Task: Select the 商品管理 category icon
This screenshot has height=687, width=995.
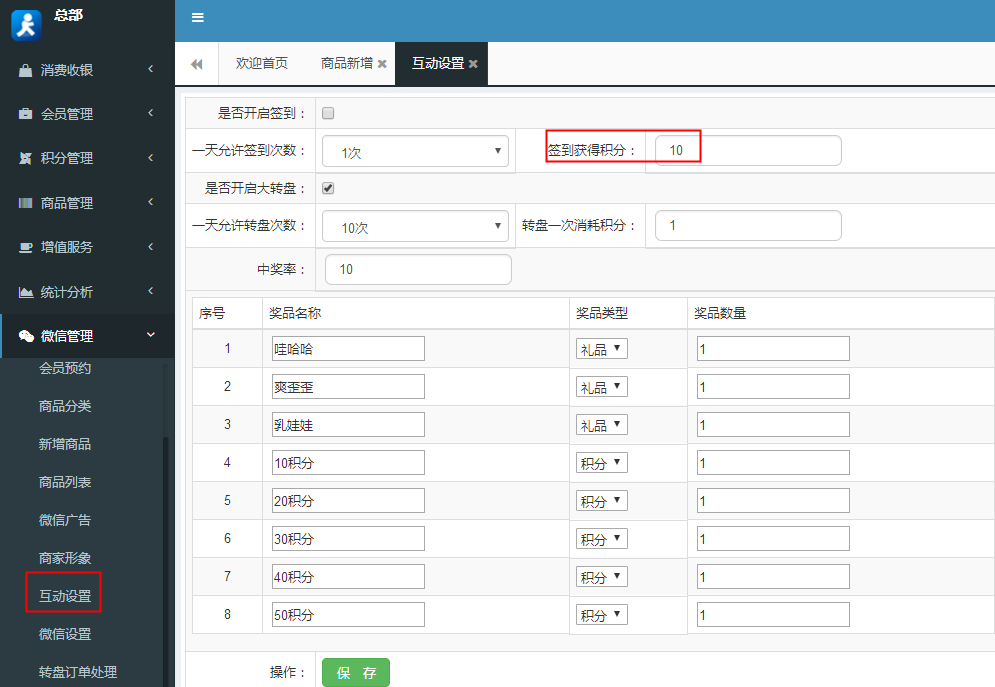Action: (24, 202)
